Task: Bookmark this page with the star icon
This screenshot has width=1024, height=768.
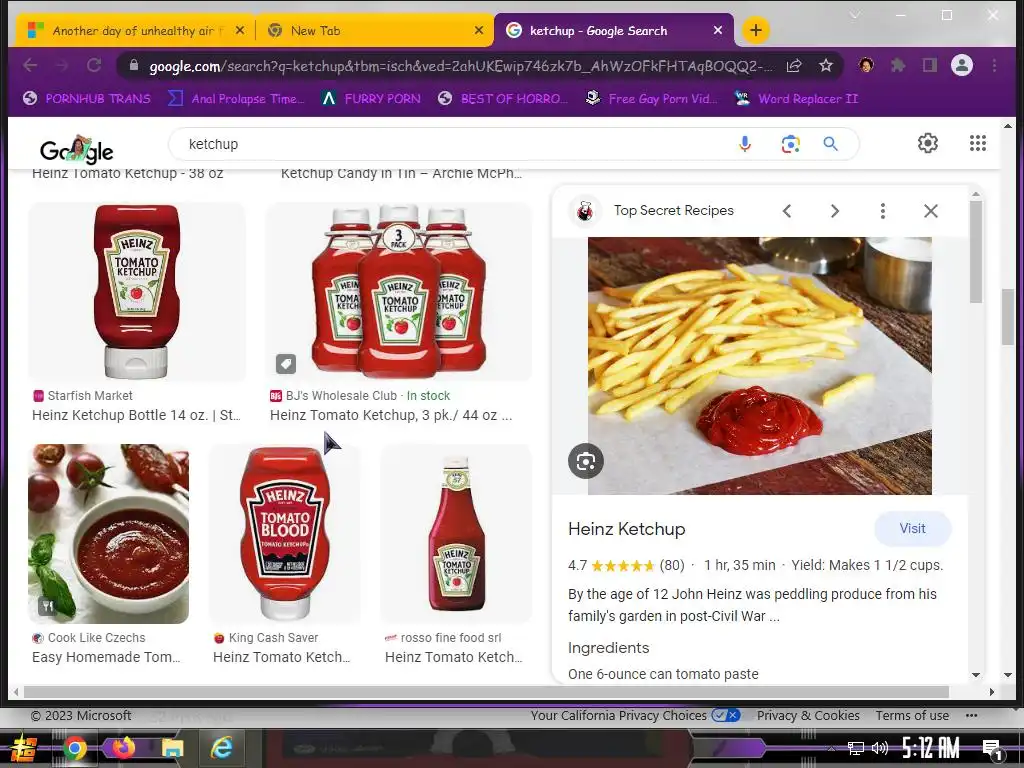Action: [x=825, y=65]
